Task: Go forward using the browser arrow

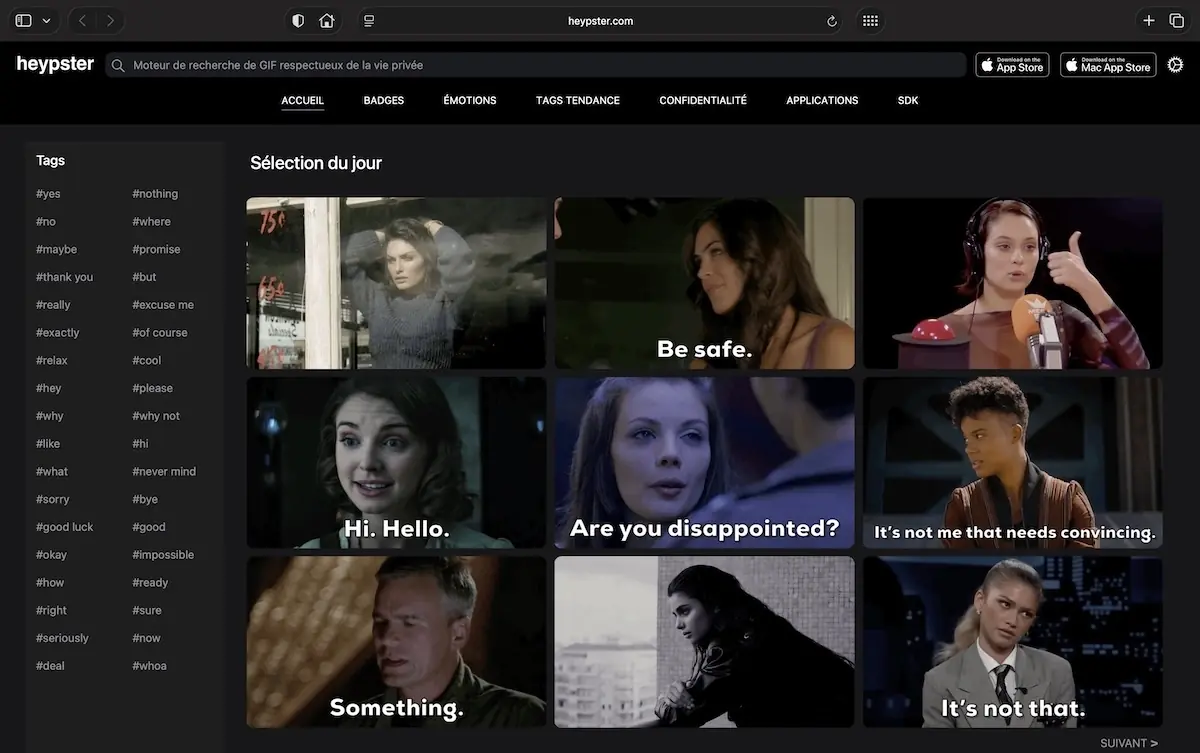Action: tap(110, 21)
